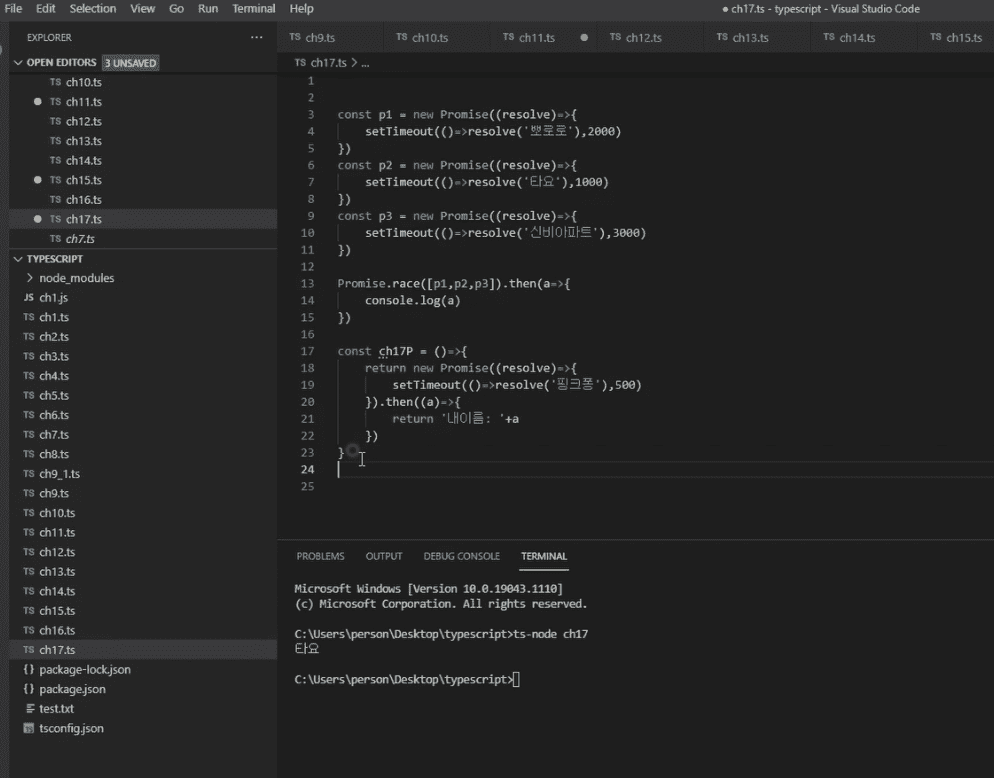Switch to the Problems panel tab
Image resolution: width=994 pixels, height=778 pixels.
coord(320,556)
